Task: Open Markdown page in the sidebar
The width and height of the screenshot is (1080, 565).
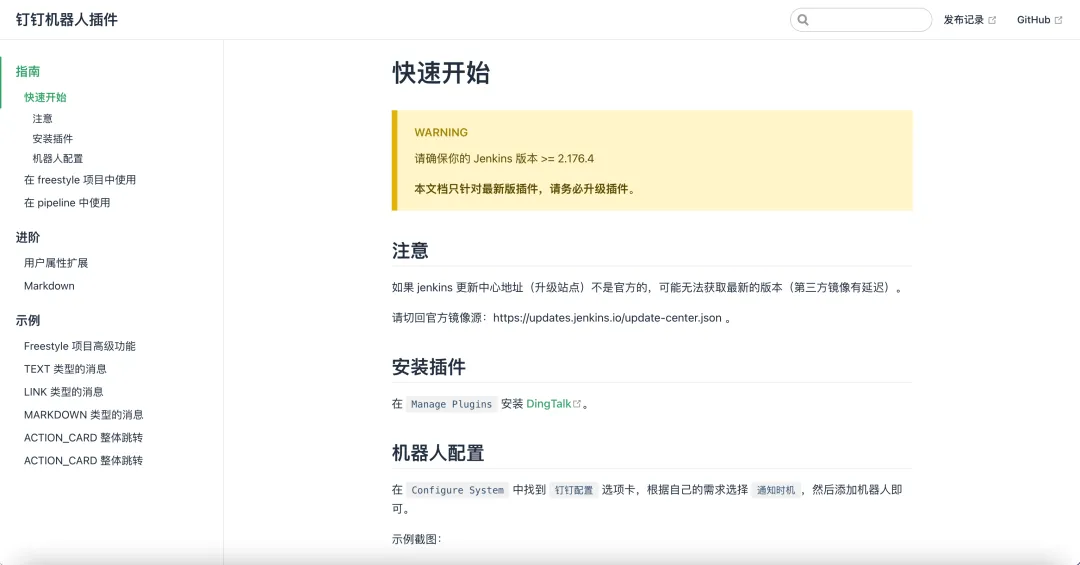Action: point(49,286)
